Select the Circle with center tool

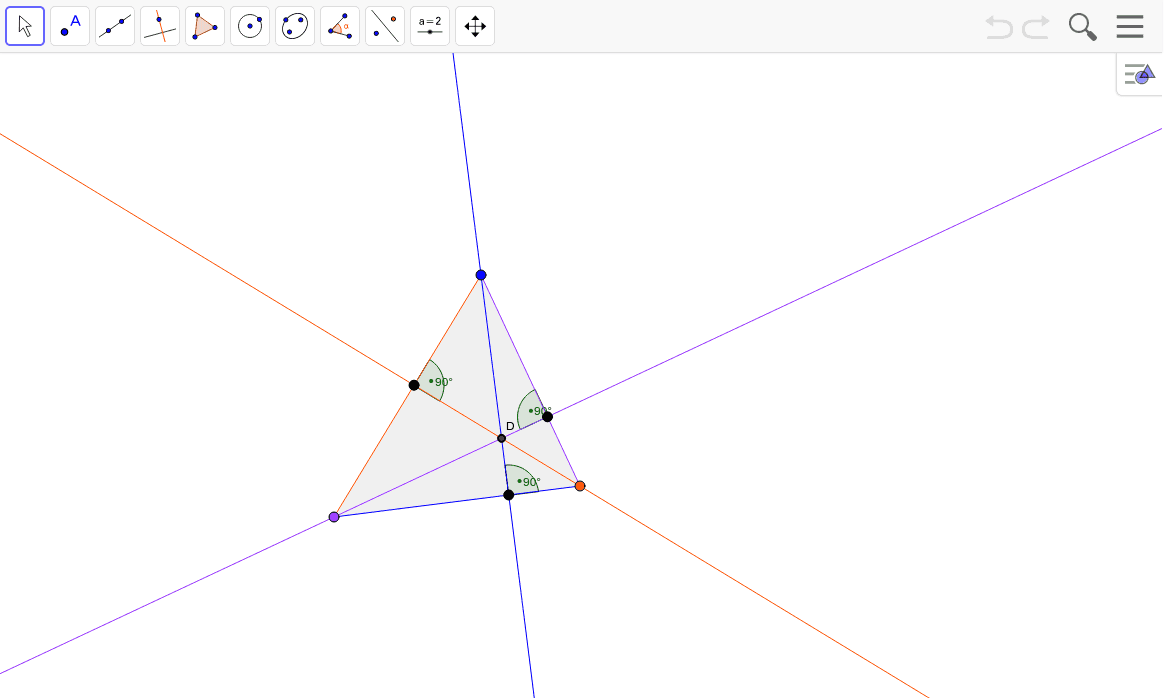point(249,26)
